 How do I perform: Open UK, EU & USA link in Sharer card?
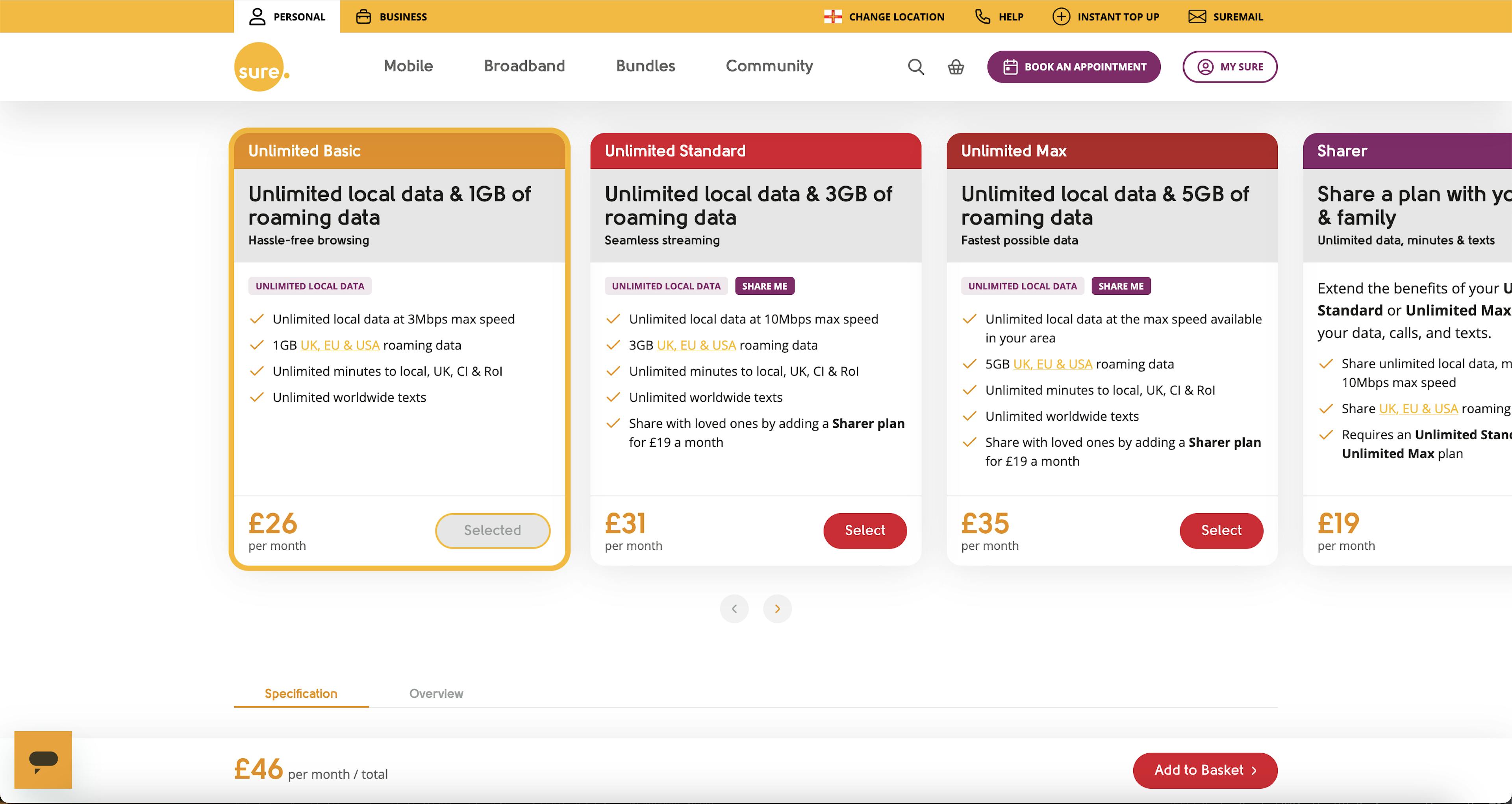coord(1418,409)
